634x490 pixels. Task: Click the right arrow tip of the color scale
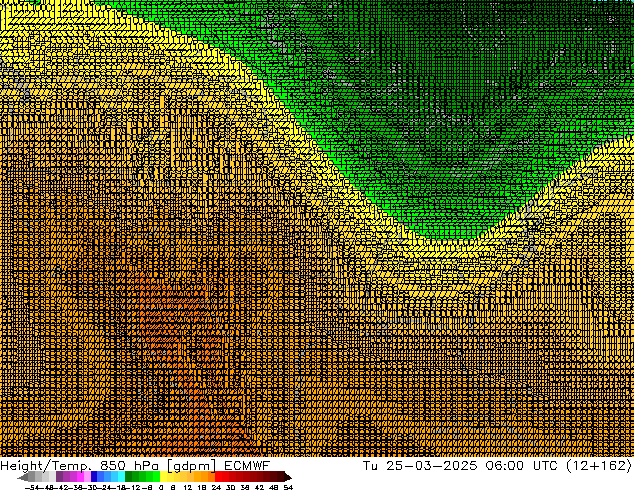pos(289,477)
